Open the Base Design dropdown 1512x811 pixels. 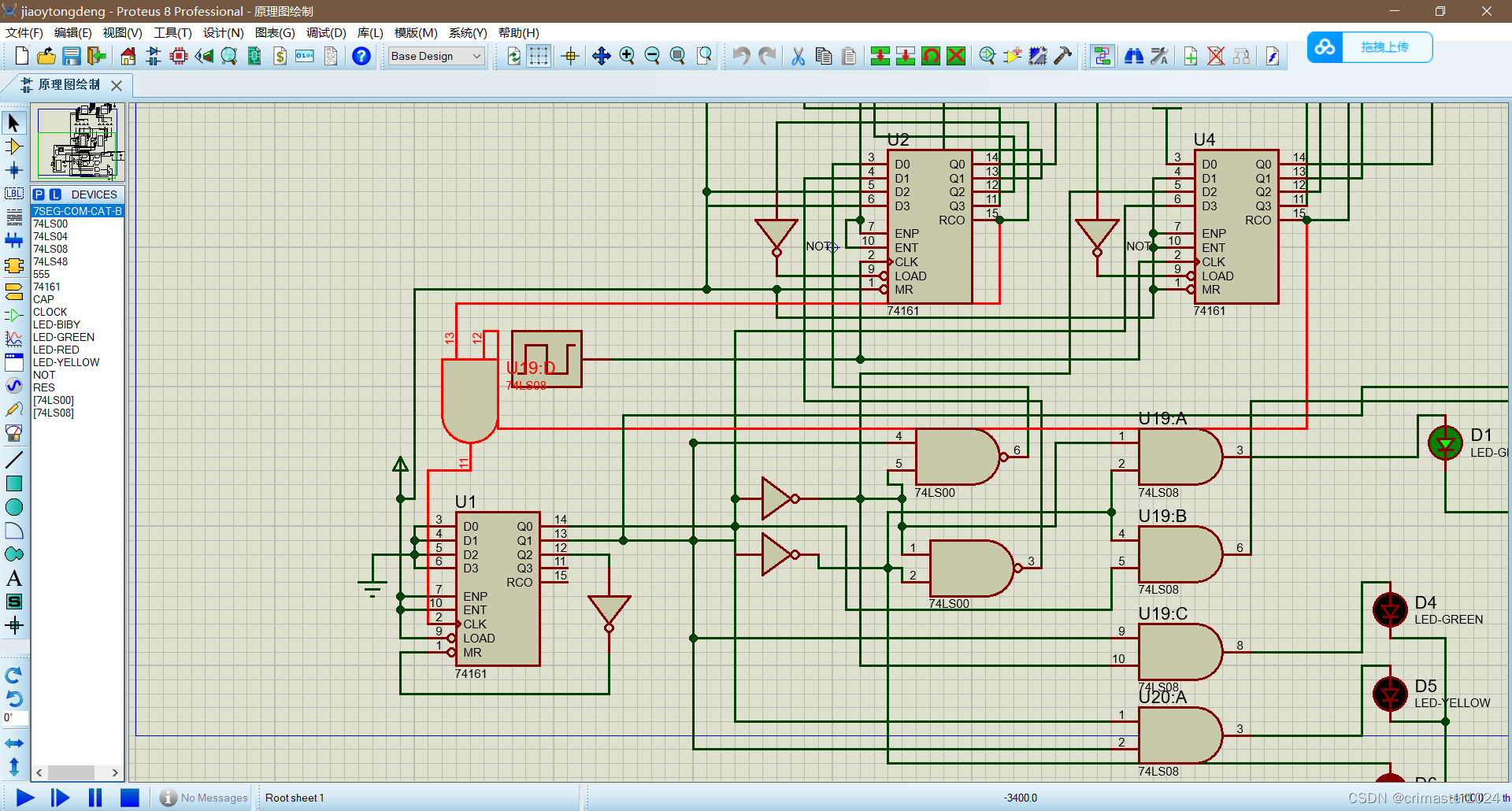point(436,56)
